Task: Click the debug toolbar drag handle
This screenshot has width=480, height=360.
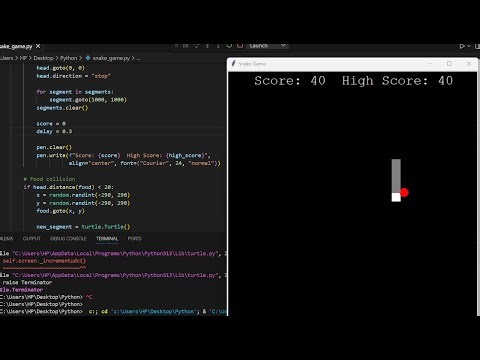Action: point(176,46)
